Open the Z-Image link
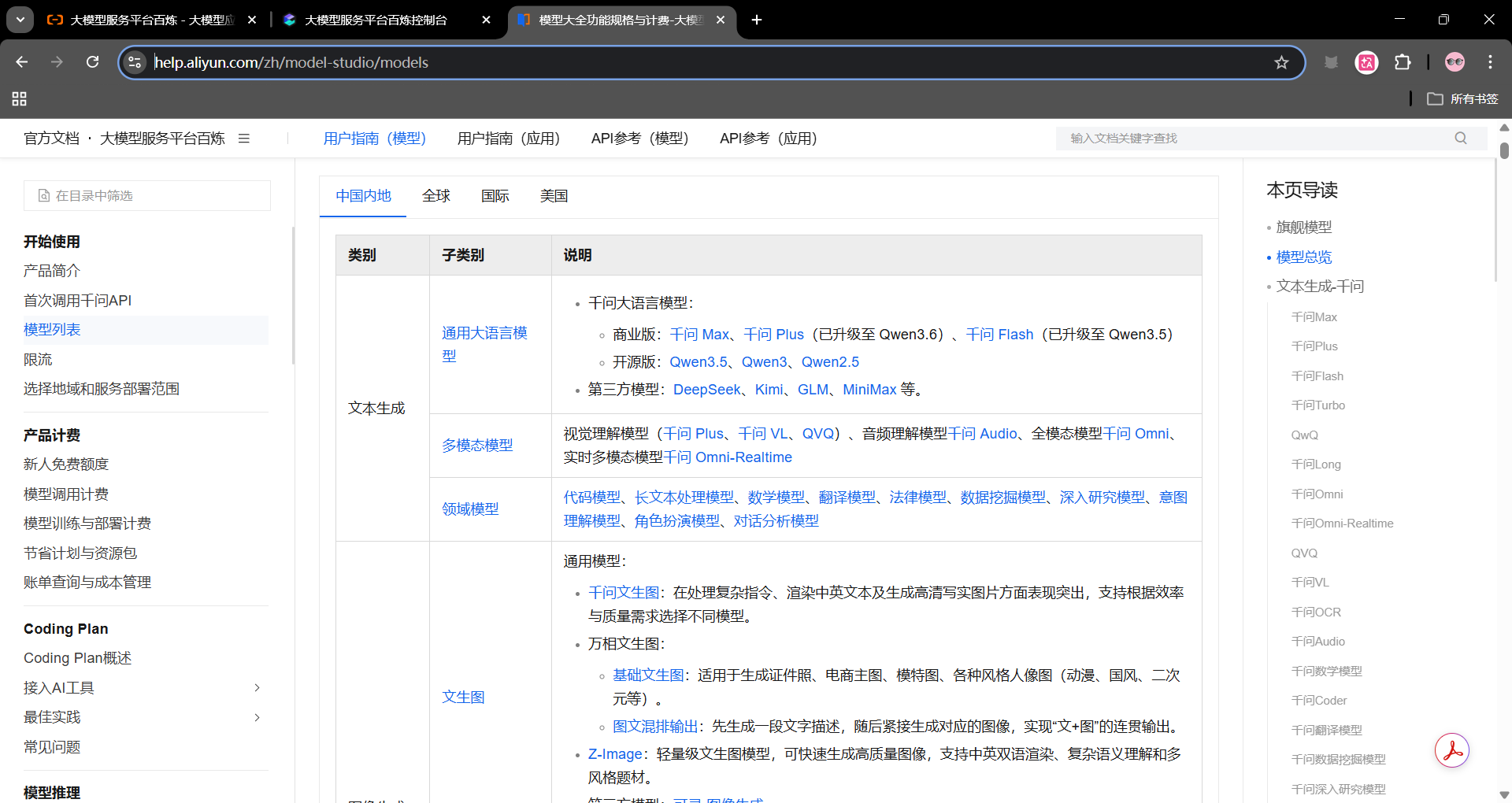This screenshot has height=803, width=1512. click(615, 754)
